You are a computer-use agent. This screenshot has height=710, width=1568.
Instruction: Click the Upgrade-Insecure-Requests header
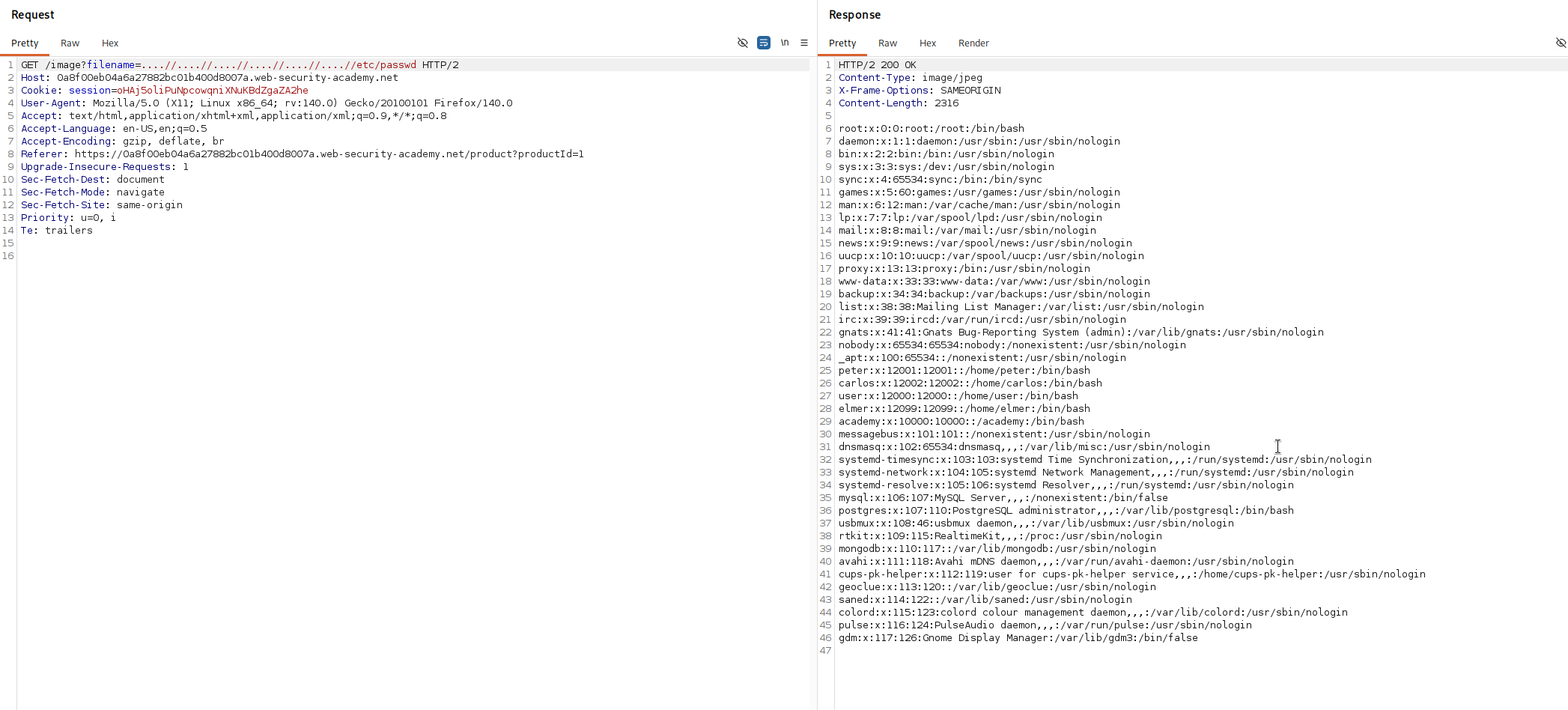pyautogui.click(x=105, y=167)
